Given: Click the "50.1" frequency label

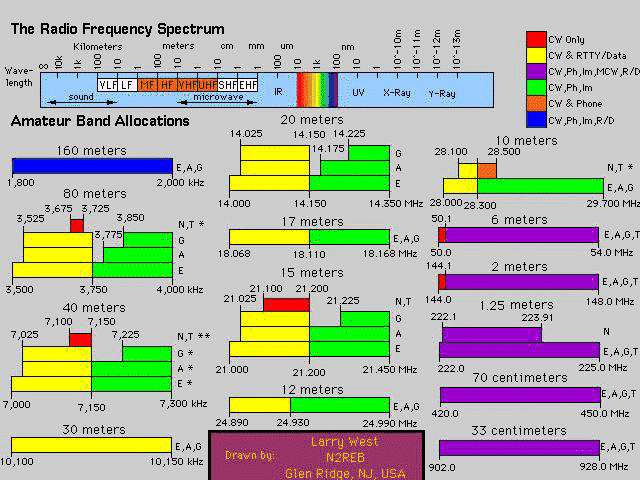Looking at the screenshot, I should [441, 218].
